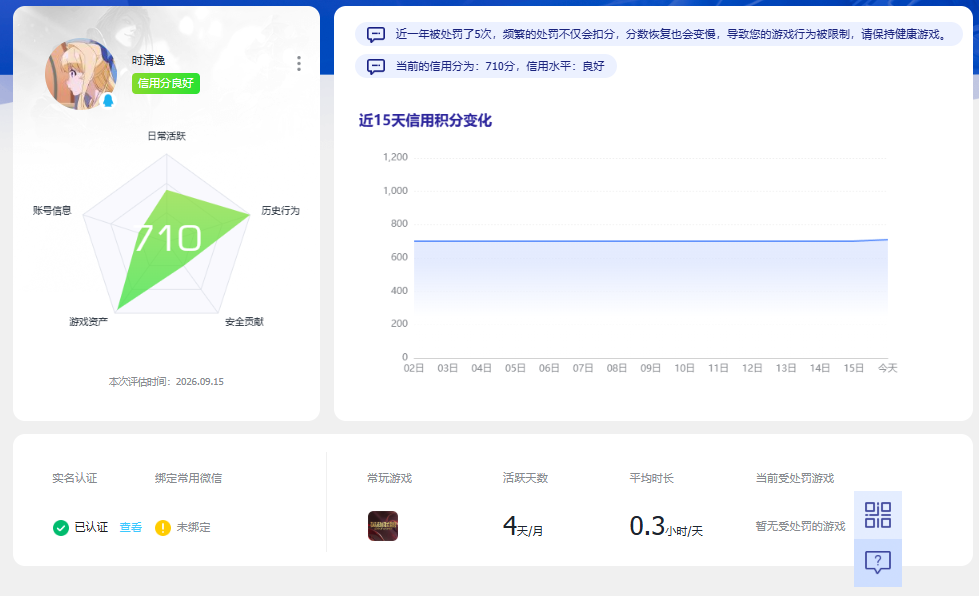Image resolution: width=979 pixels, height=596 pixels.
Task: Click the 0.3小时/天 average duration value
Action: pyautogui.click(x=666, y=527)
